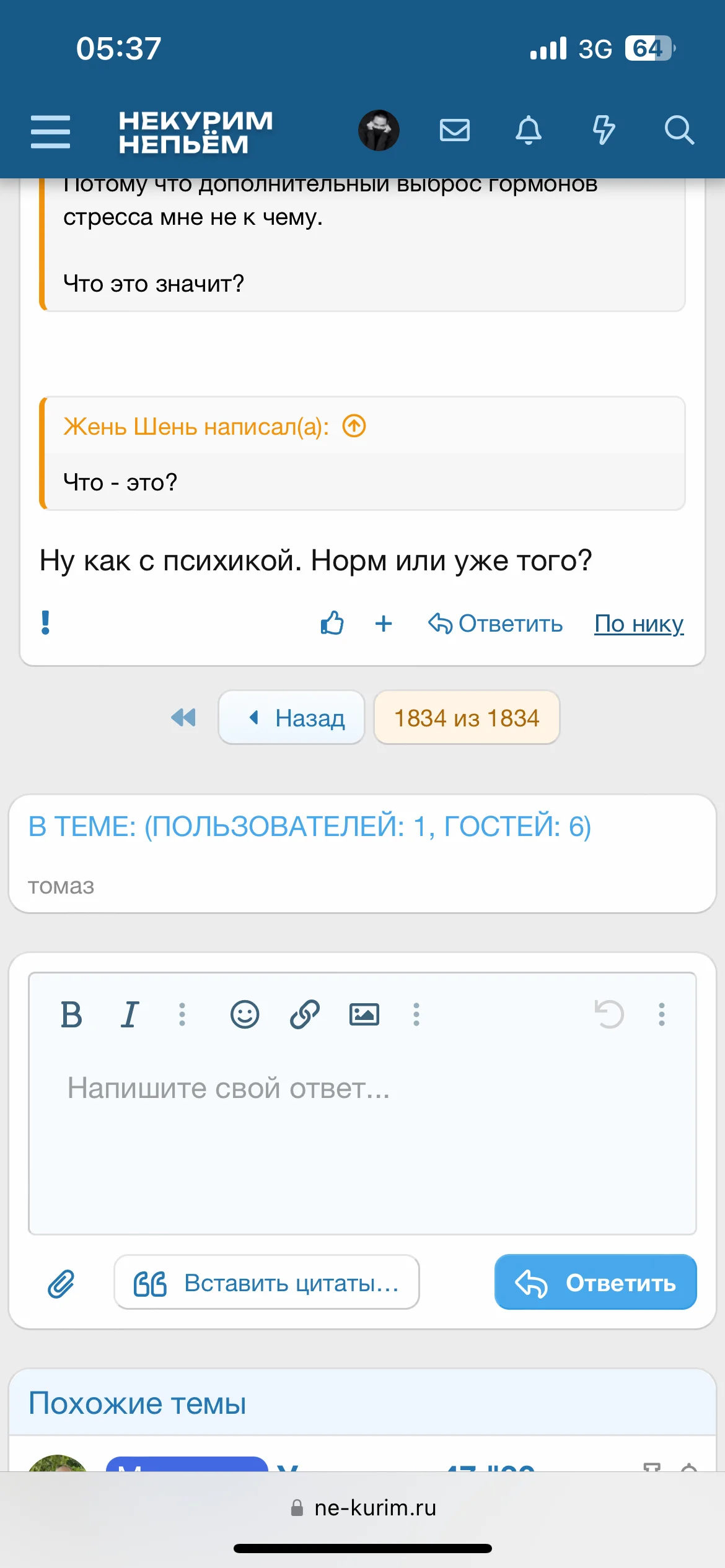Viewport: 725px width, 1568px height.
Task: Toggle bold formatting in the editor
Action: 71,1014
